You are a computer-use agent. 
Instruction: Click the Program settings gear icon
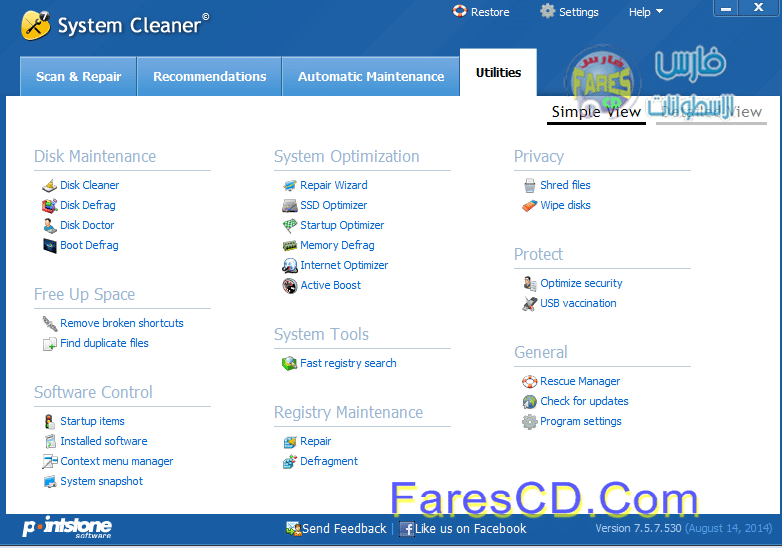[530, 422]
